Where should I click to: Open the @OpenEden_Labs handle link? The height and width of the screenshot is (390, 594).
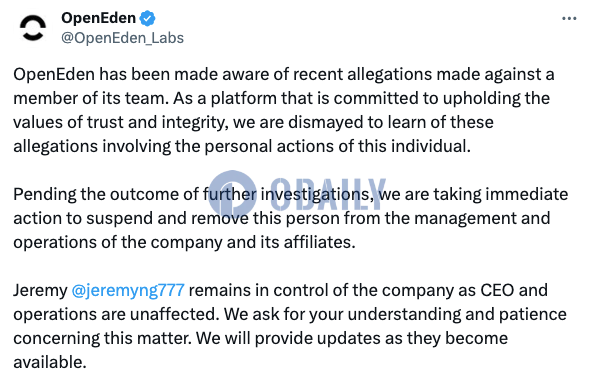point(122,38)
